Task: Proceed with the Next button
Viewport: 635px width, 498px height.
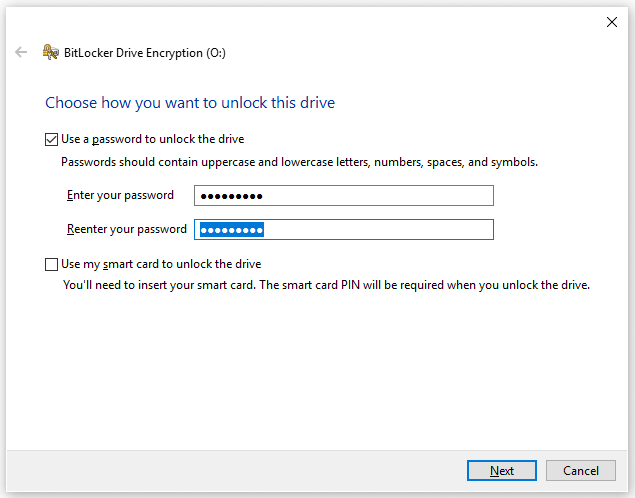Action: [x=502, y=470]
